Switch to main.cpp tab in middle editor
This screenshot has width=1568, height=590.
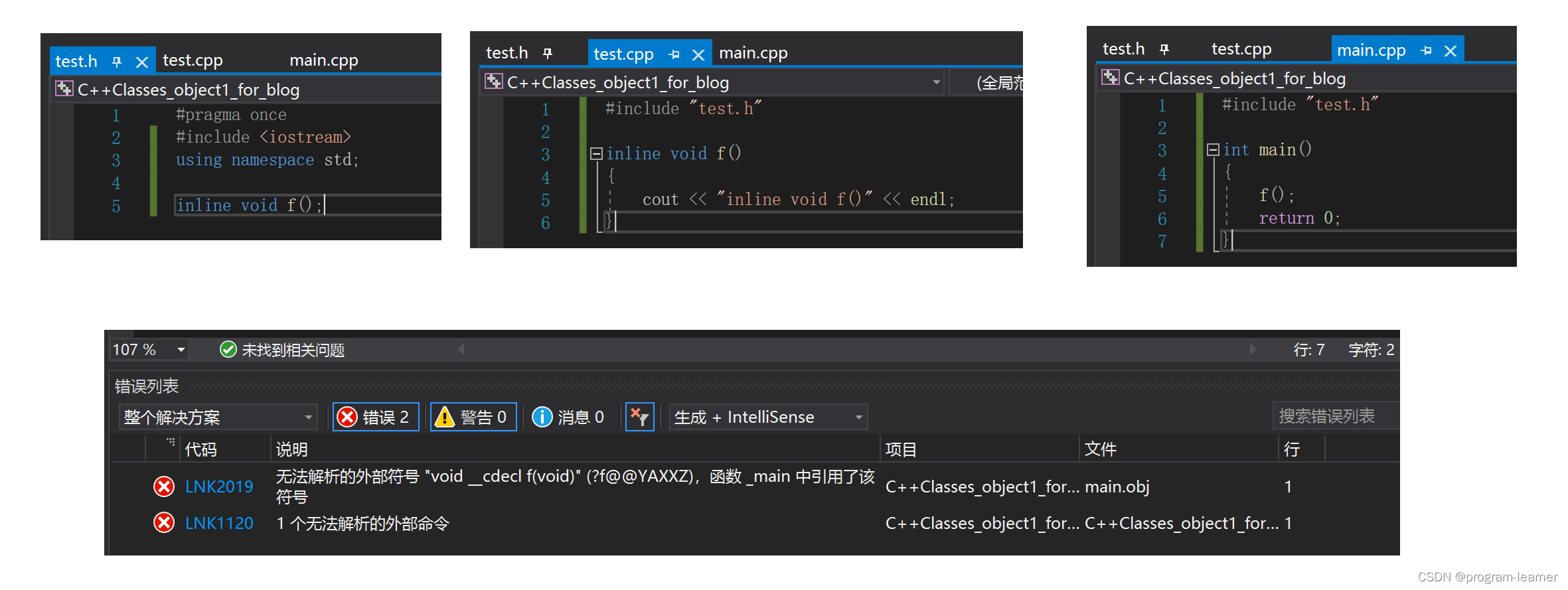(753, 53)
